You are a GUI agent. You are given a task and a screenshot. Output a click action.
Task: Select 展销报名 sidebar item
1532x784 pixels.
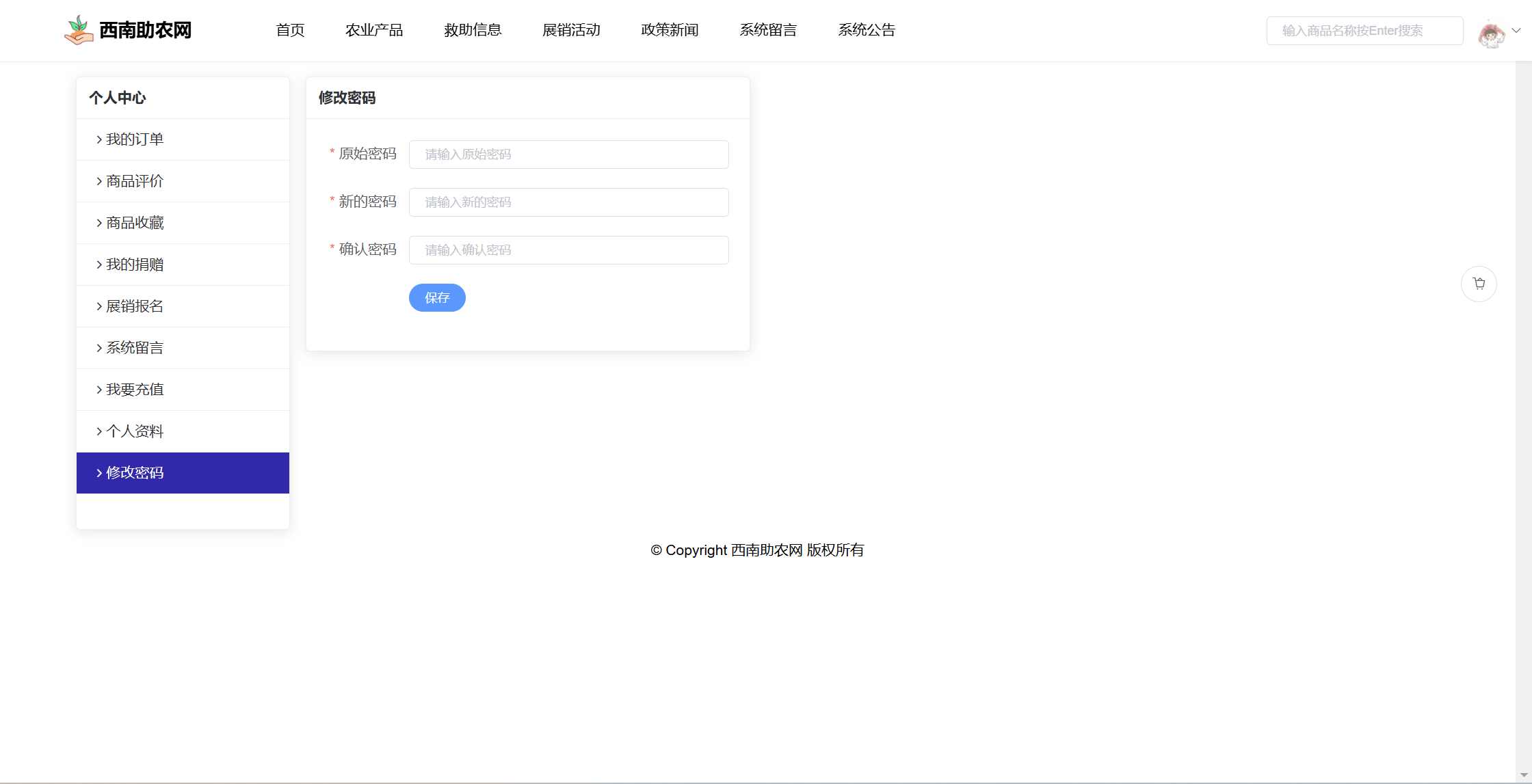[135, 306]
